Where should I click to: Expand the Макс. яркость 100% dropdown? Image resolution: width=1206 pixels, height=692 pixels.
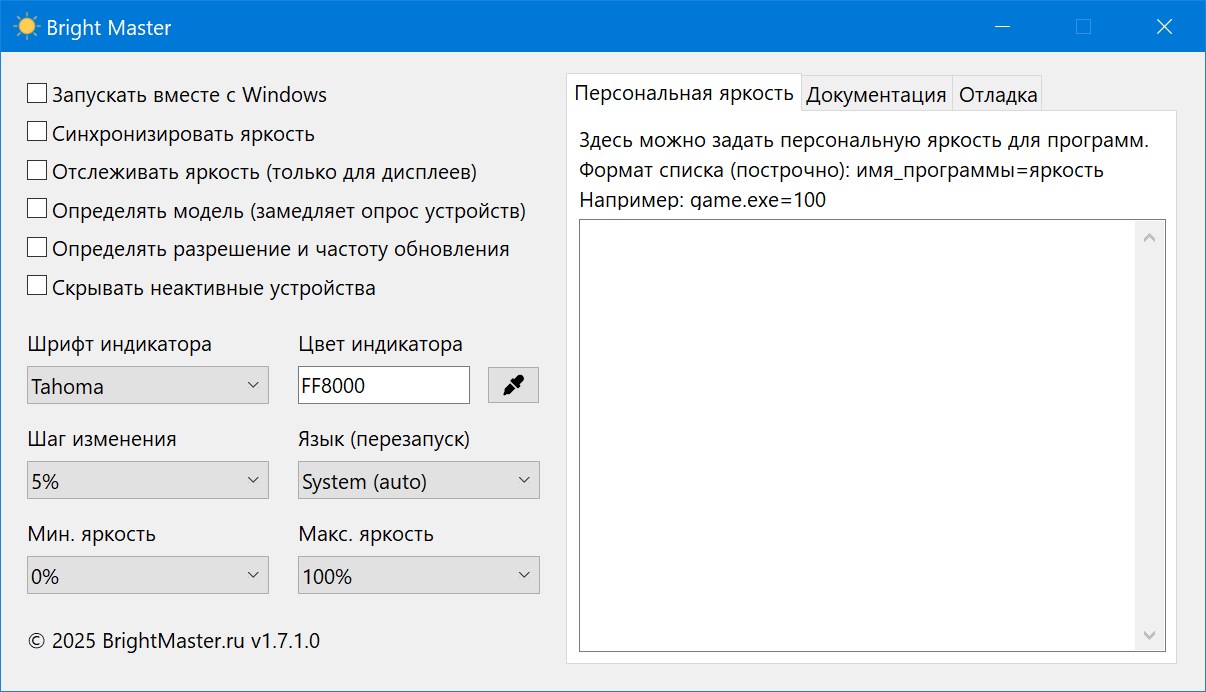point(419,575)
